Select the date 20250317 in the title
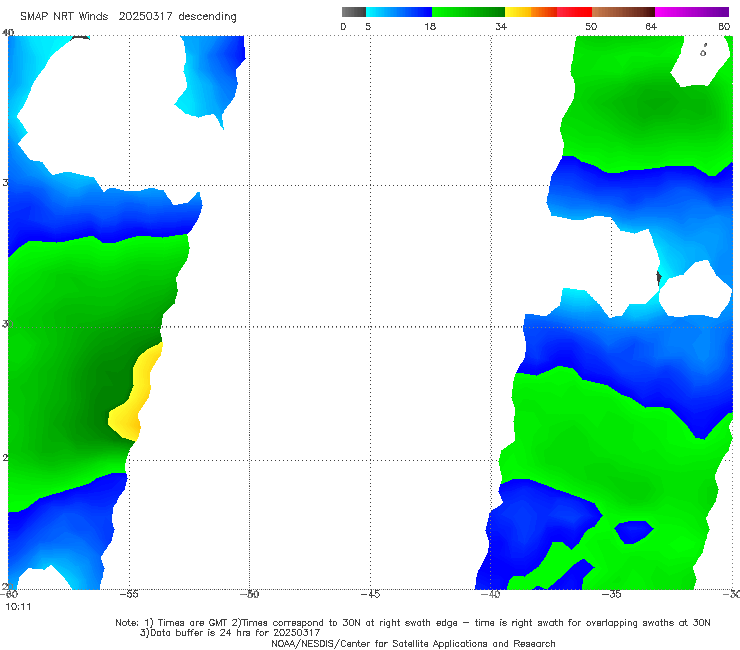740x650 pixels. pos(145,16)
